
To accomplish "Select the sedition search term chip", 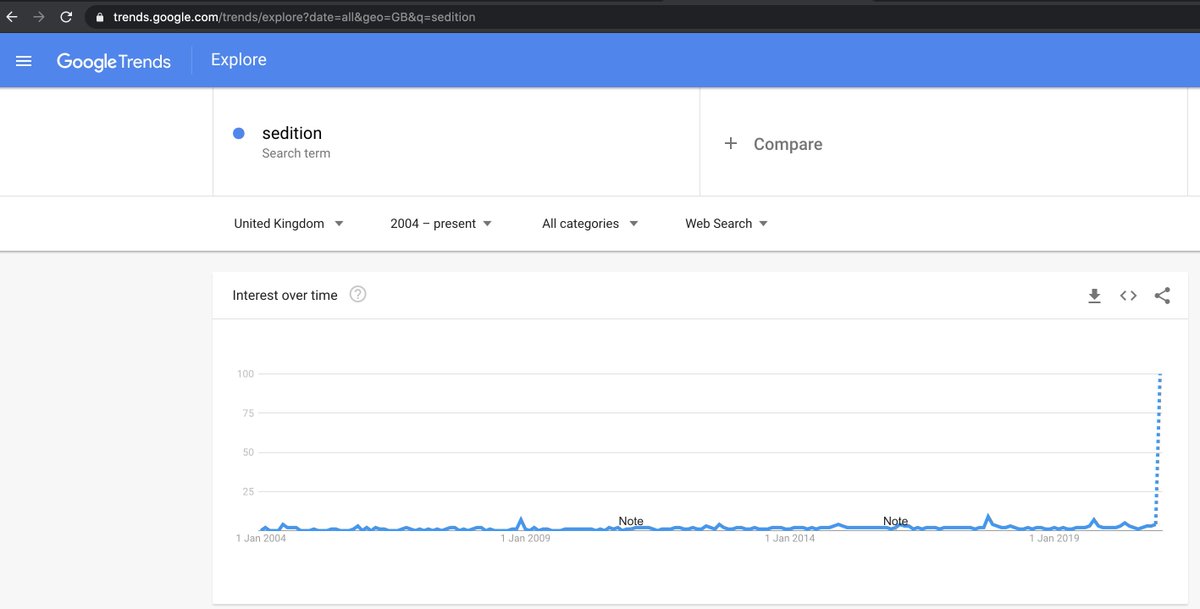I will pyautogui.click(x=291, y=132).
